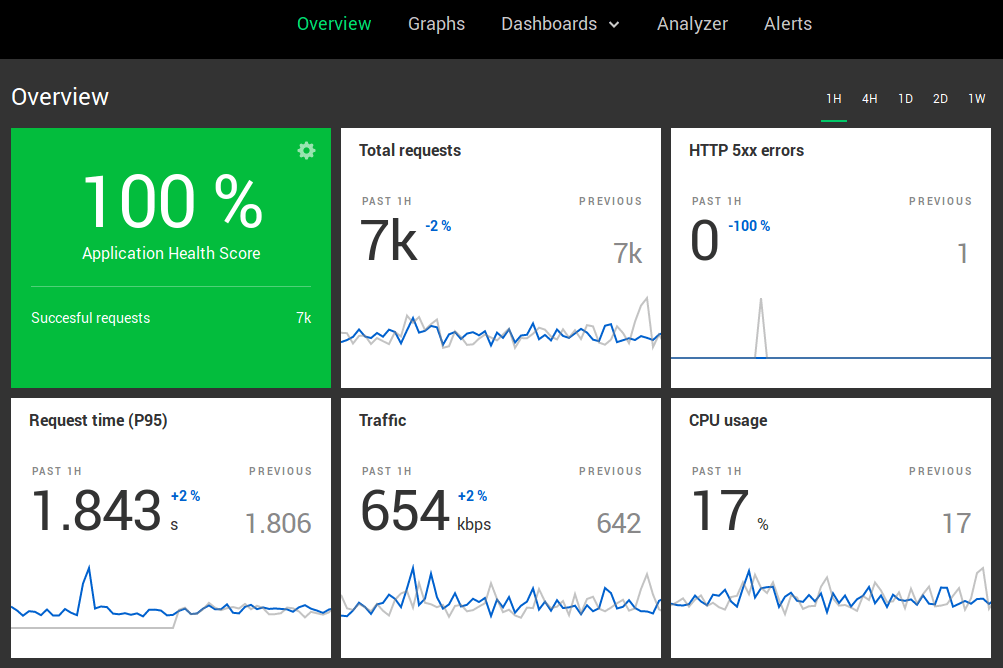Expand the Dashboards dropdown menu
Screen dimensions: 1003x668
click(560, 24)
